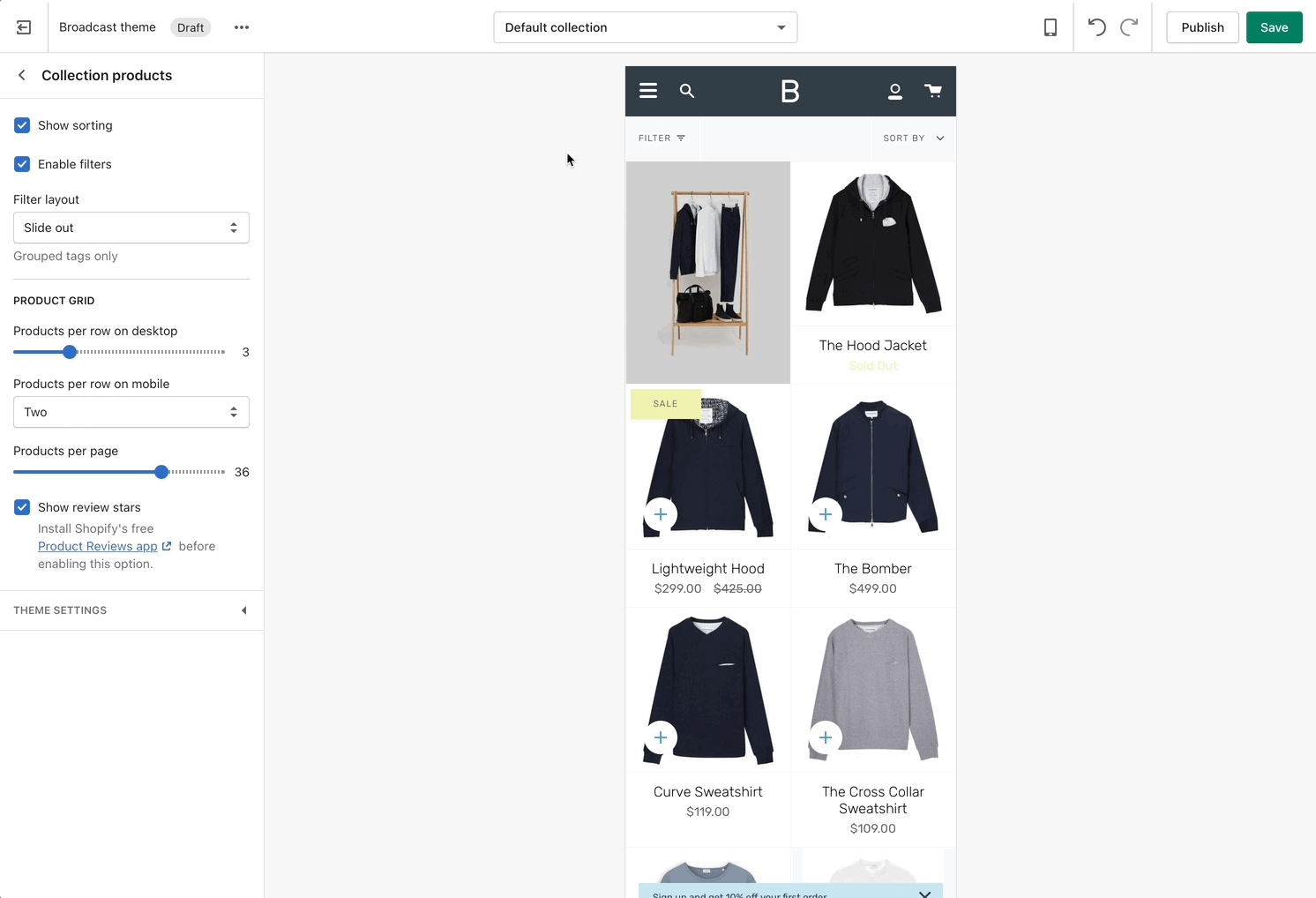This screenshot has height=898, width=1316.
Task: Uncheck the Show sorting checkbox
Action: (22, 125)
